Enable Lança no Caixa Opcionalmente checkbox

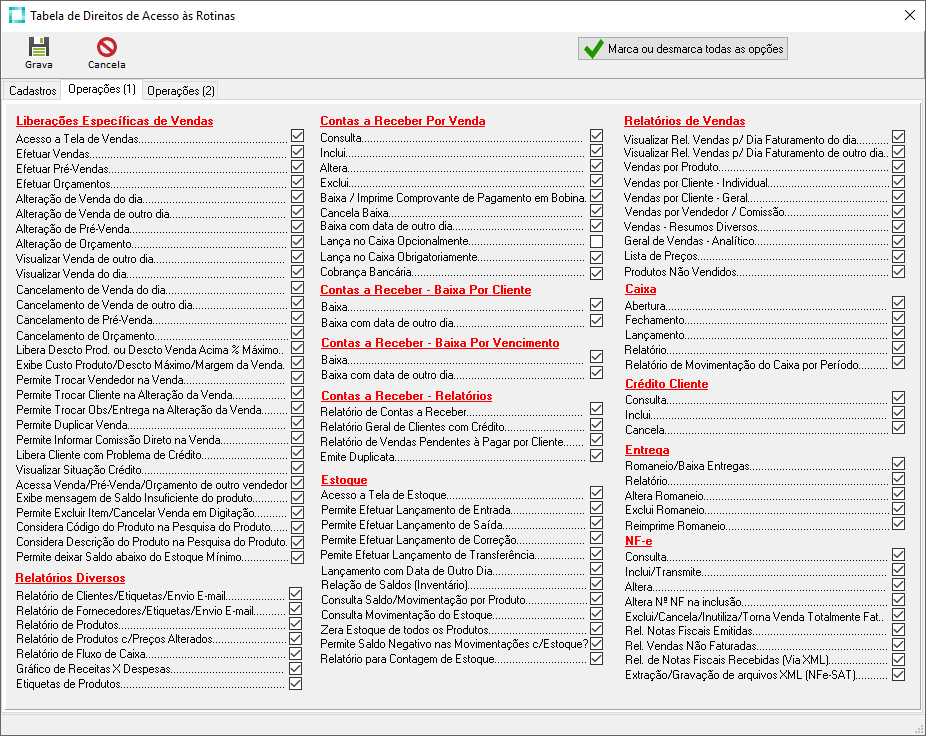pos(597,241)
